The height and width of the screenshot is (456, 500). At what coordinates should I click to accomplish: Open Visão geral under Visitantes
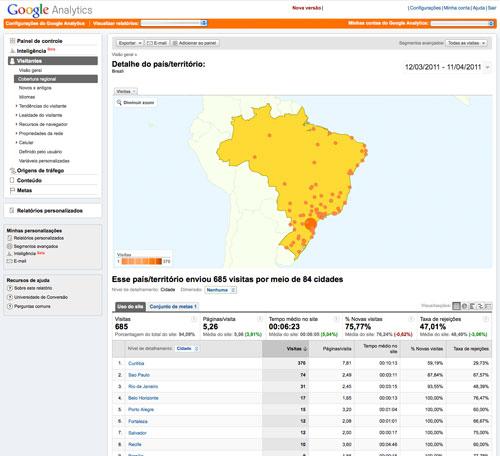(x=30, y=70)
